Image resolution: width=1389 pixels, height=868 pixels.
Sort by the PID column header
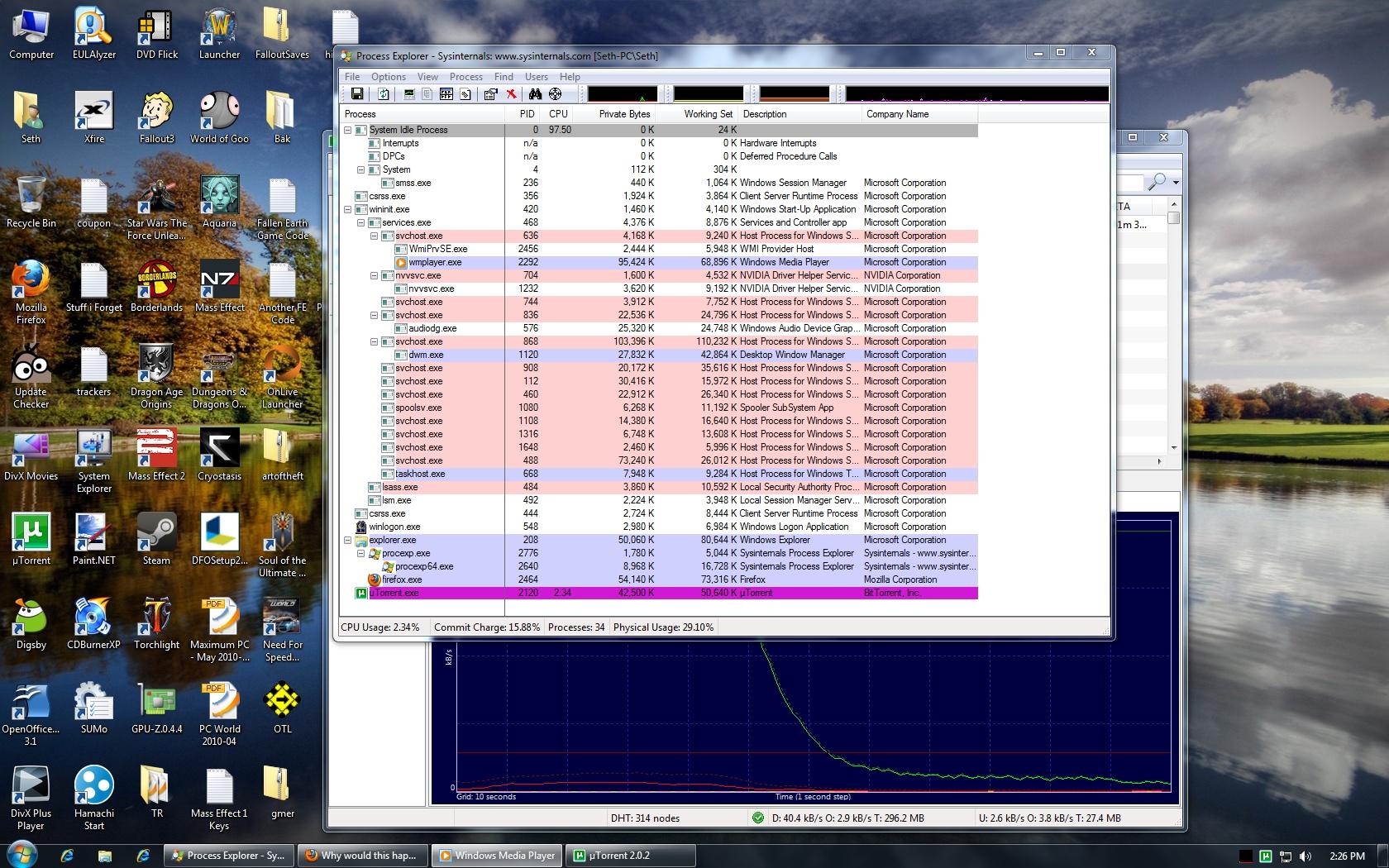(x=523, y=114)
